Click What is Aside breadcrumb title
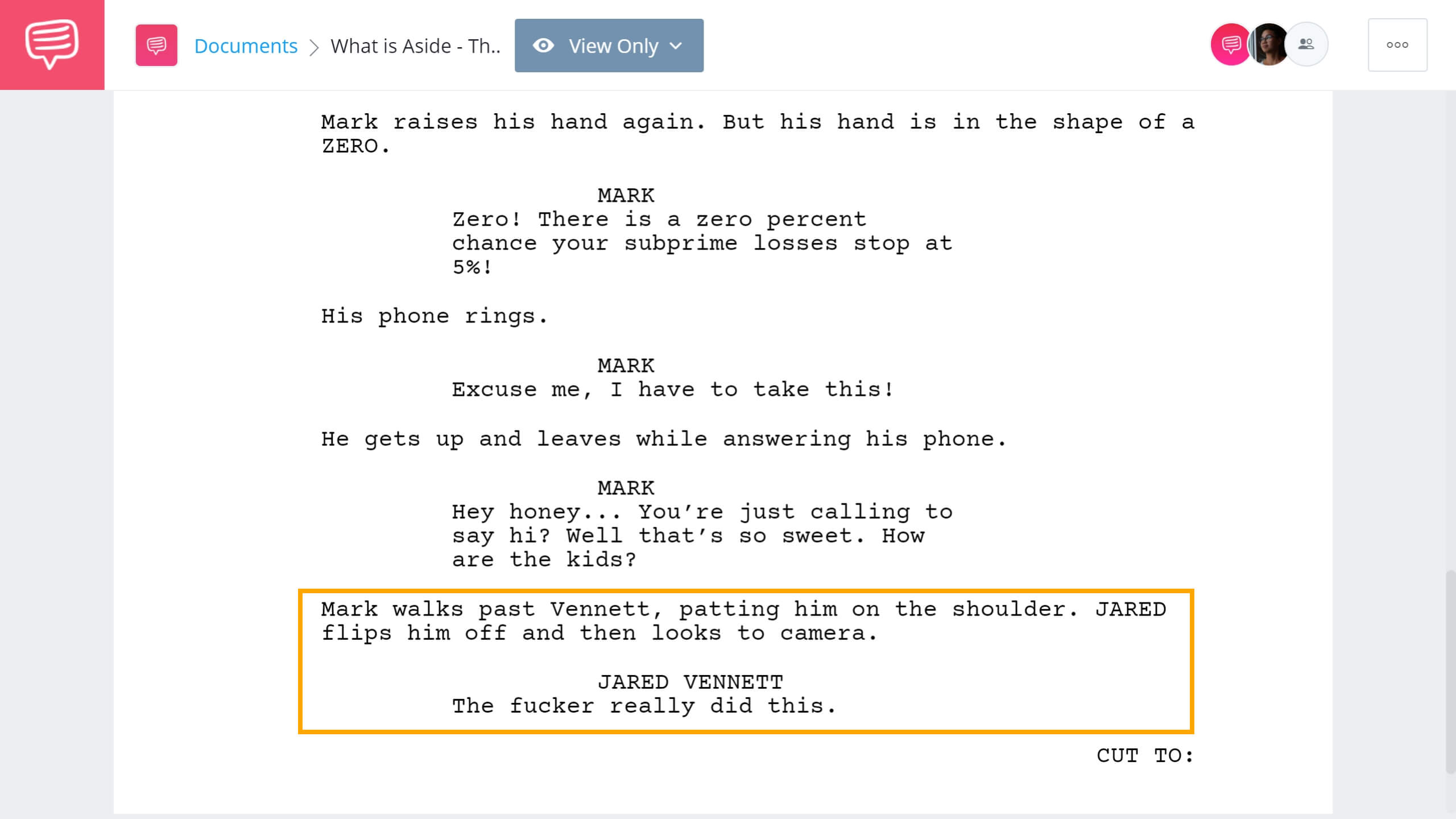Screen dimensions: 1456x819 414,45
